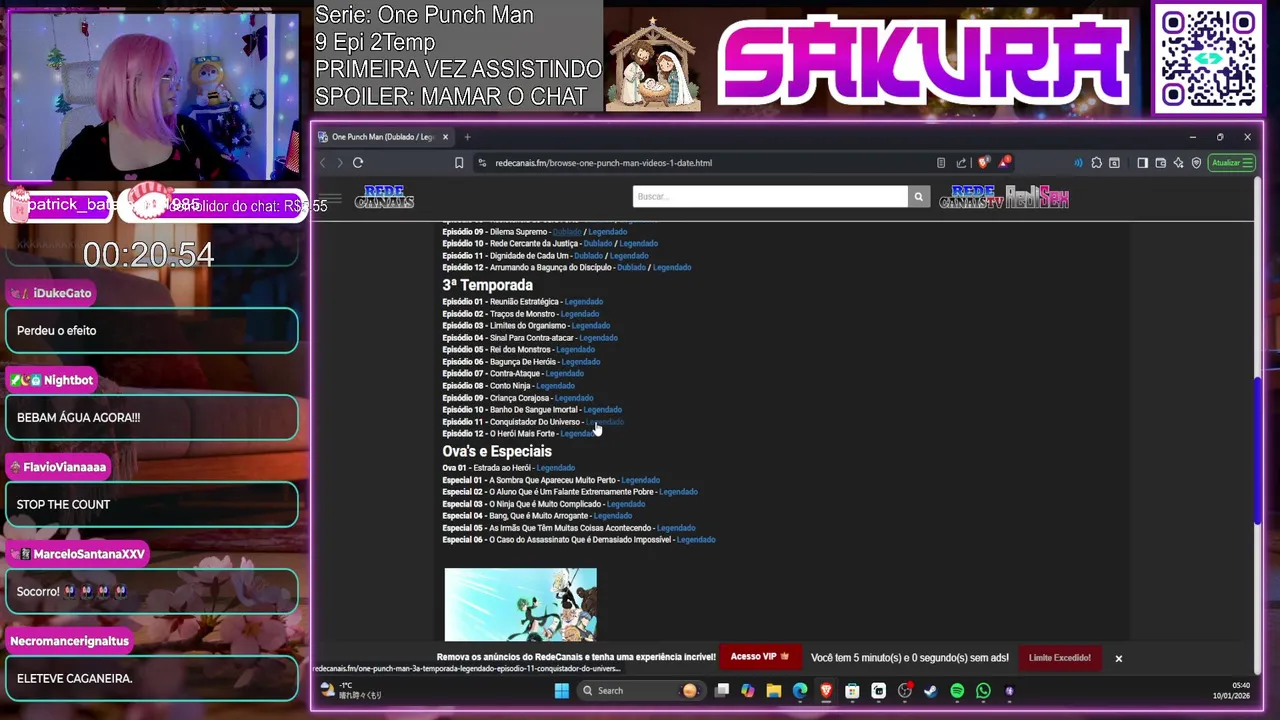The image size is (1280, 720).
Task: Open the Brave VPN shield icon
Action: pyautogui.click(x=1196, y=163)
